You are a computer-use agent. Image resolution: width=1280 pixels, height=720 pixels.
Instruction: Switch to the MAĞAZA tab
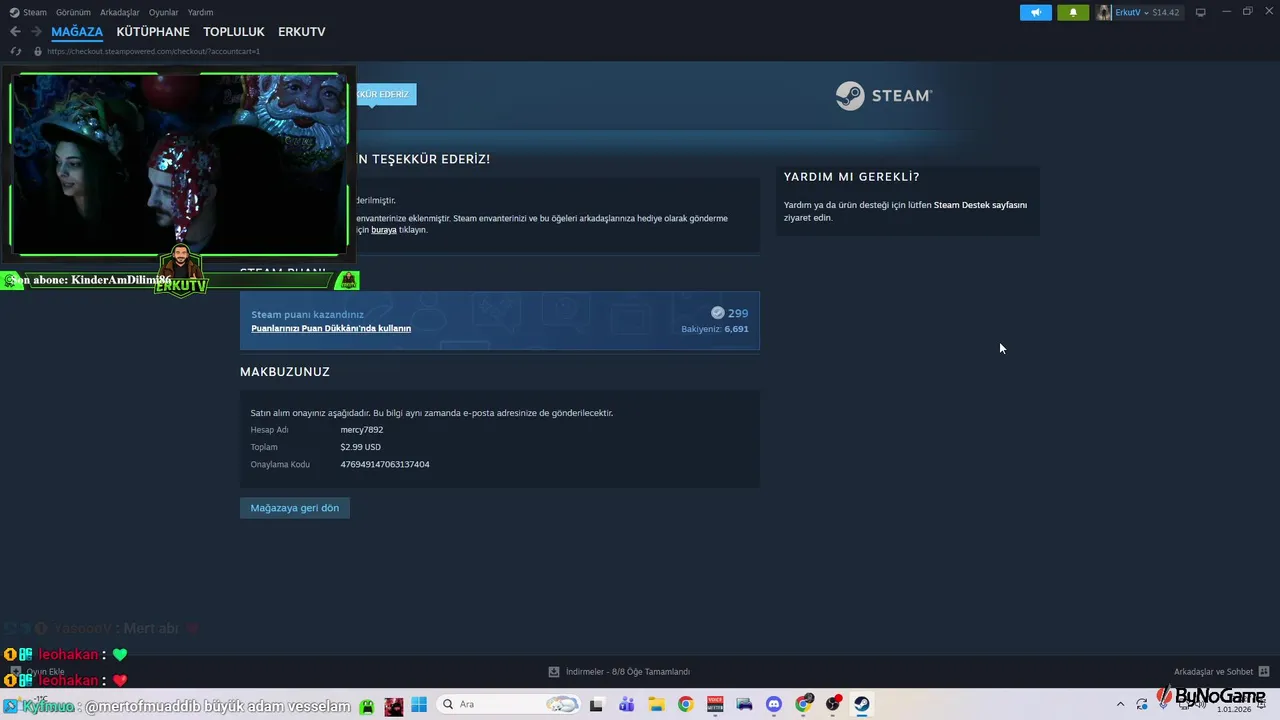(77, 32)
